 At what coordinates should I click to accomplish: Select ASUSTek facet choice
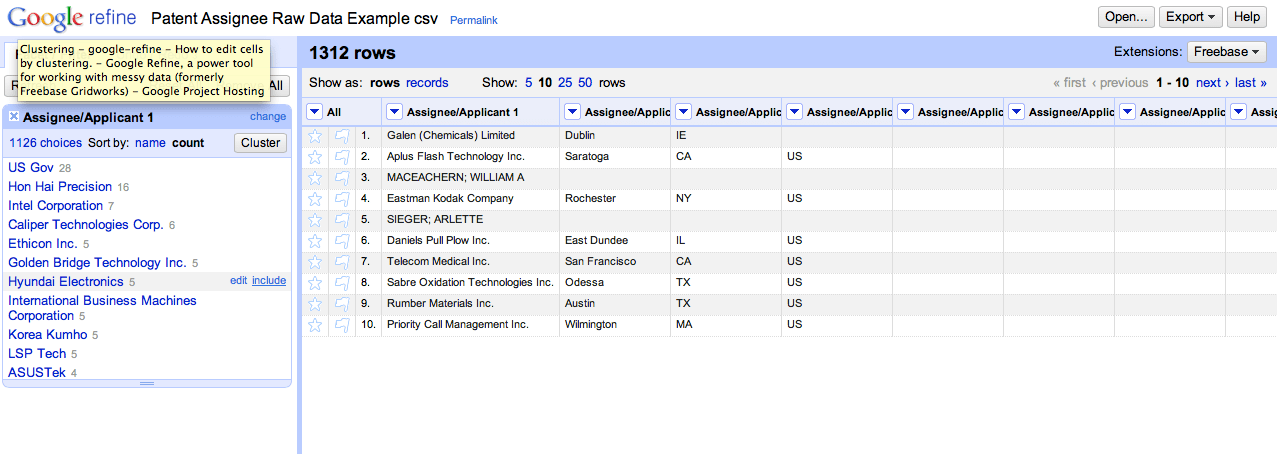[37, 373]
